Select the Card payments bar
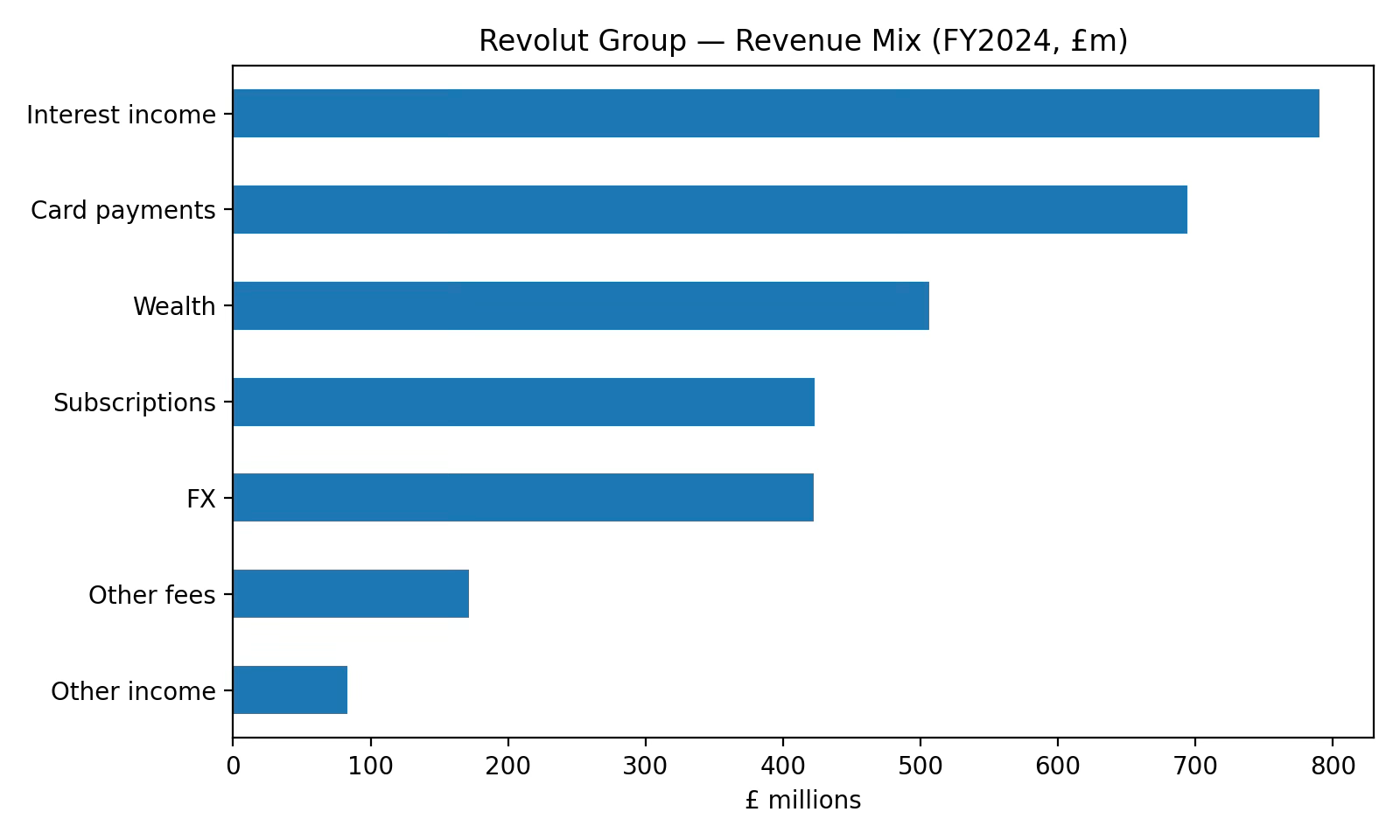The image size is (1400, 840). click(710, 210)
